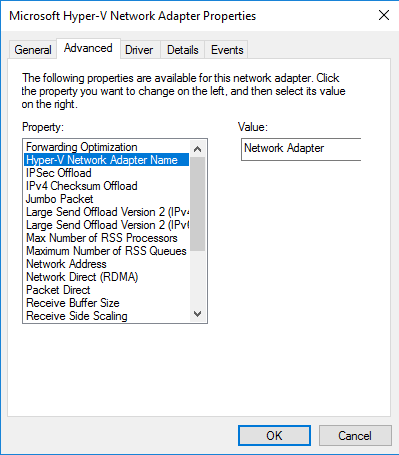Viewport: 399px width, 455px height.
Task: Confirm changes with OK button
Action: pyautogui.click(x=274, y=435)
